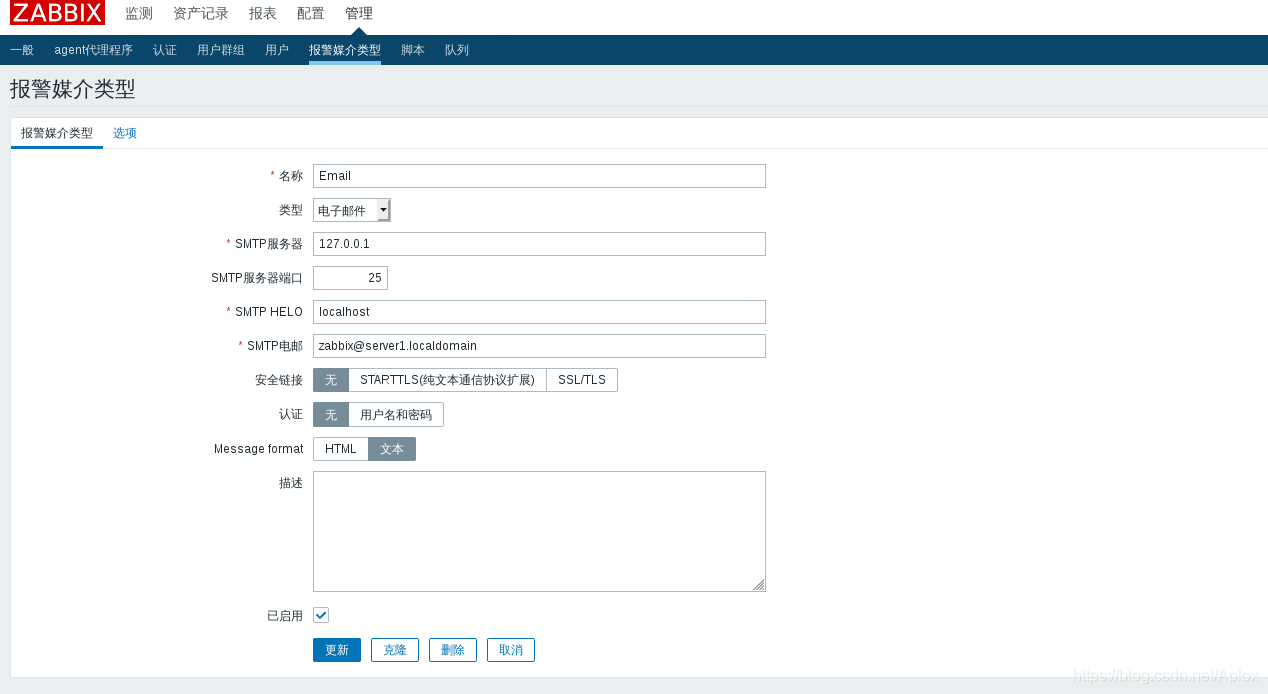The image size is (1268, 694).
Task: Open the 监测 top menu
Action: (x=139, y=13)
